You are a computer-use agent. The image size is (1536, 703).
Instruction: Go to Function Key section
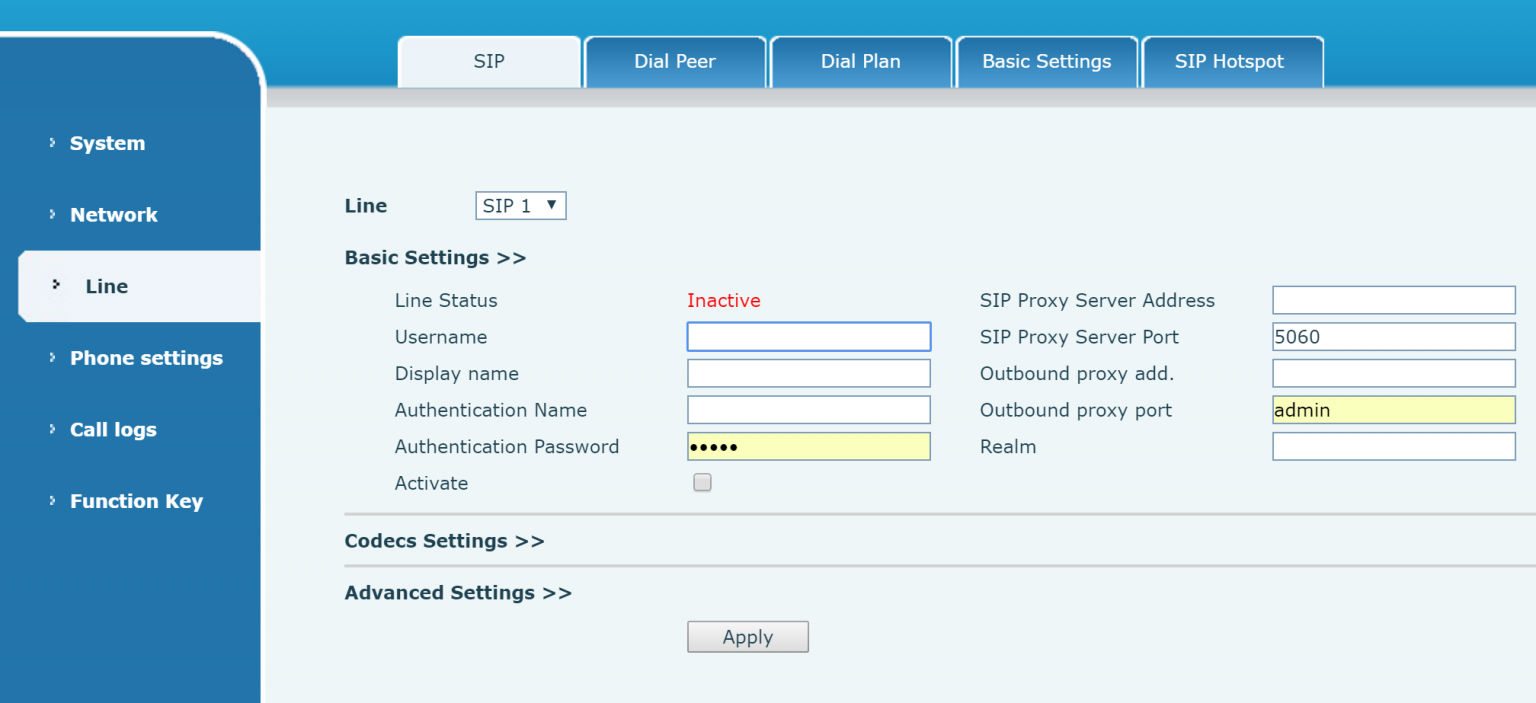coord(136,502)
